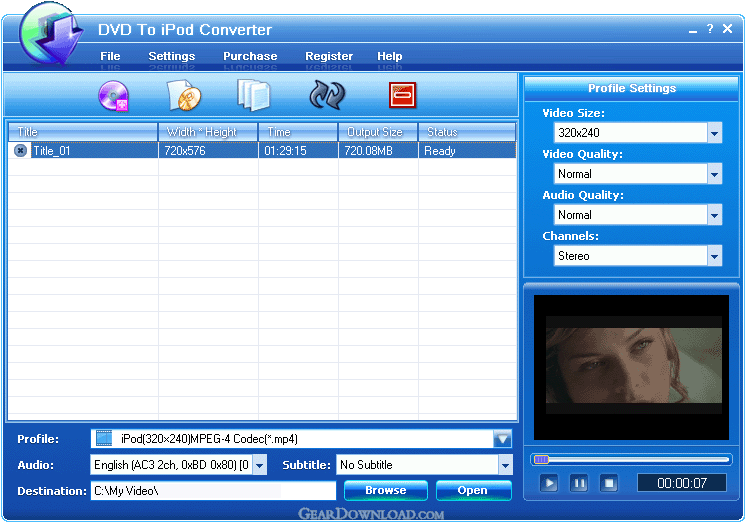Click the question mark help icon

click(x=709, y=29)
